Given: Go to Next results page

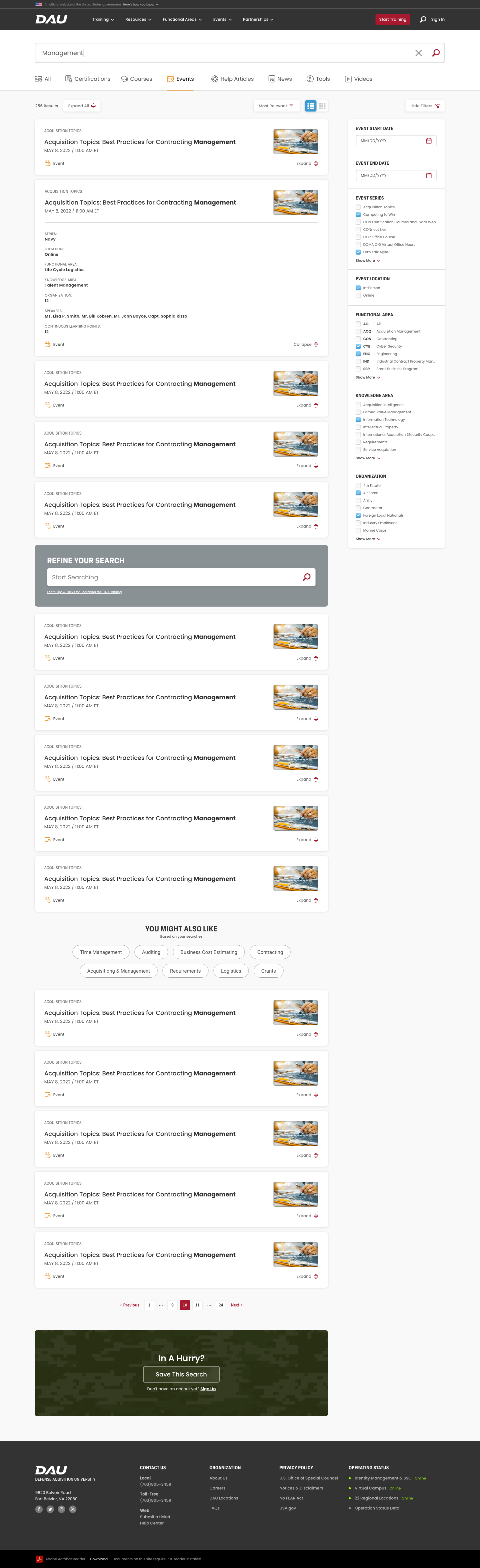Looking at the screenshot, I should (x=237, y=1305).
